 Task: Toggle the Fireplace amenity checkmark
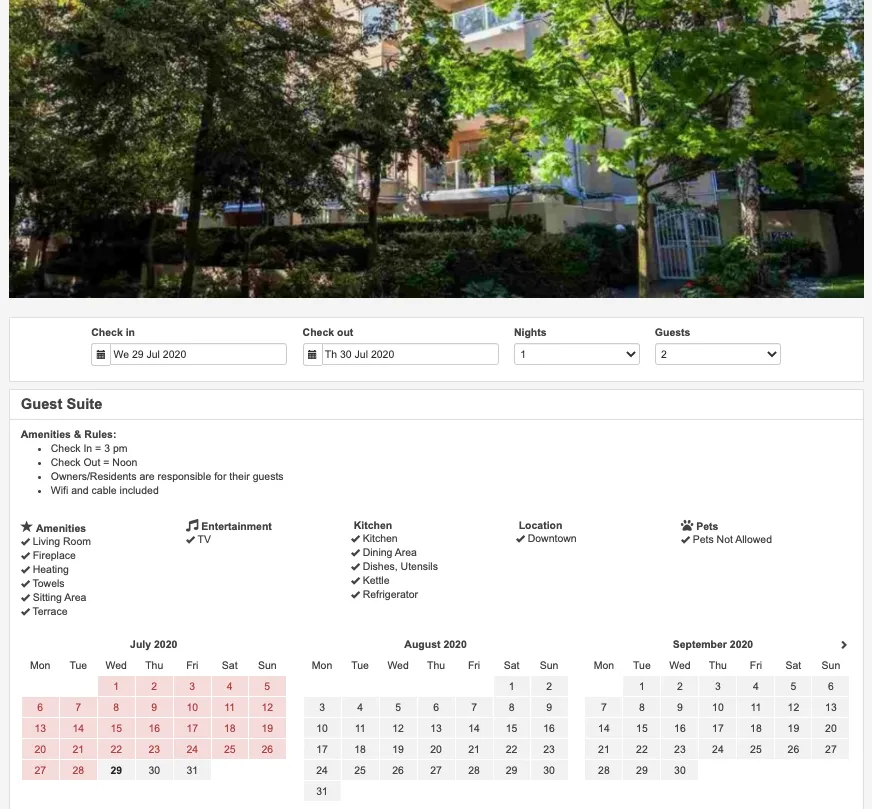tap(28, 555)
